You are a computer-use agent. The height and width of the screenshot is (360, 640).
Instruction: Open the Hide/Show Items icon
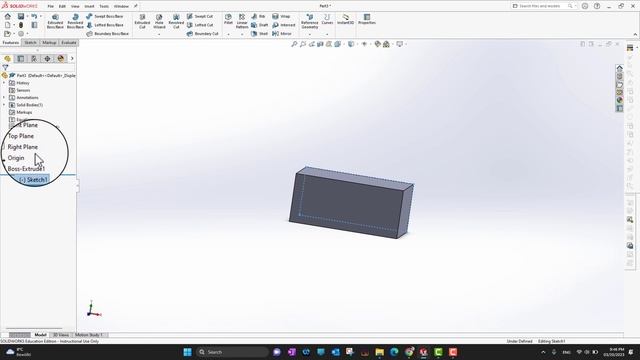364,44
